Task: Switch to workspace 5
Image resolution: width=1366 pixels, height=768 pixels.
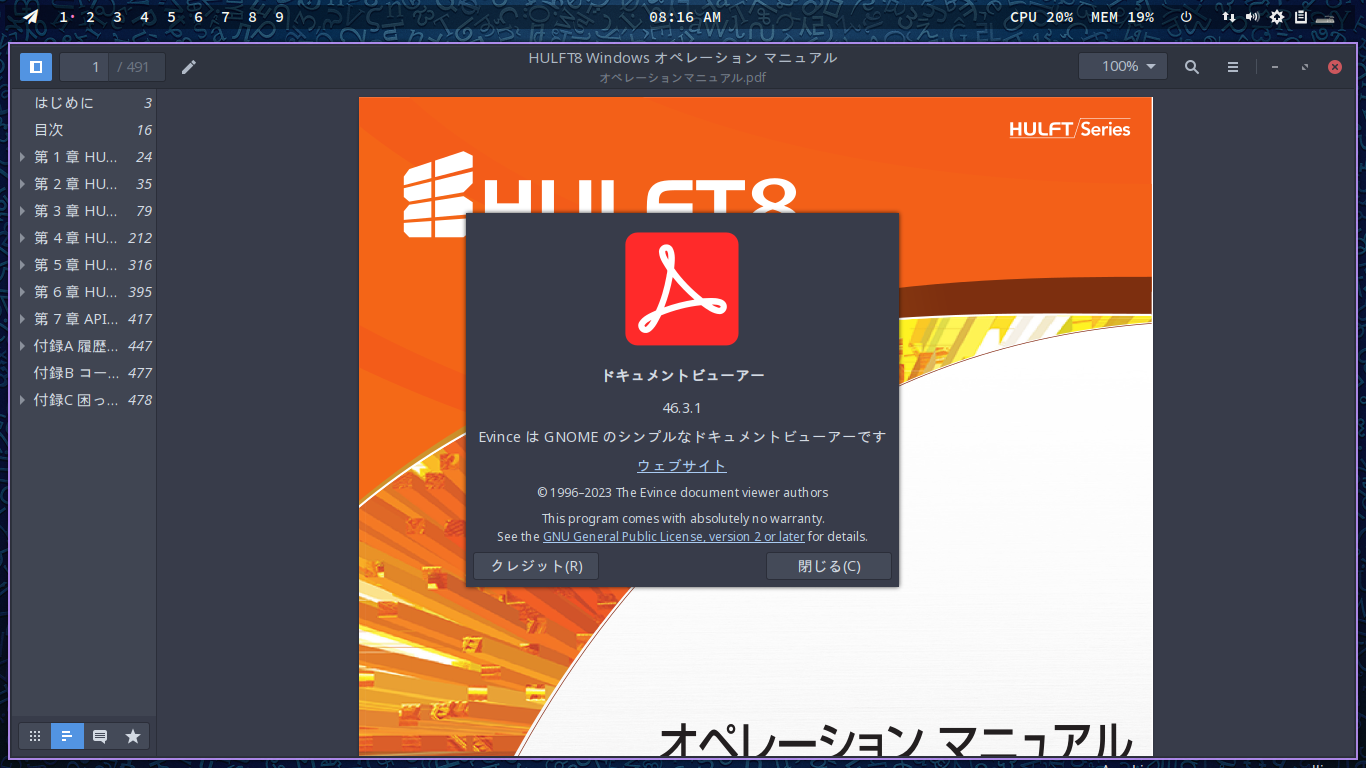Action: [172, 17]
